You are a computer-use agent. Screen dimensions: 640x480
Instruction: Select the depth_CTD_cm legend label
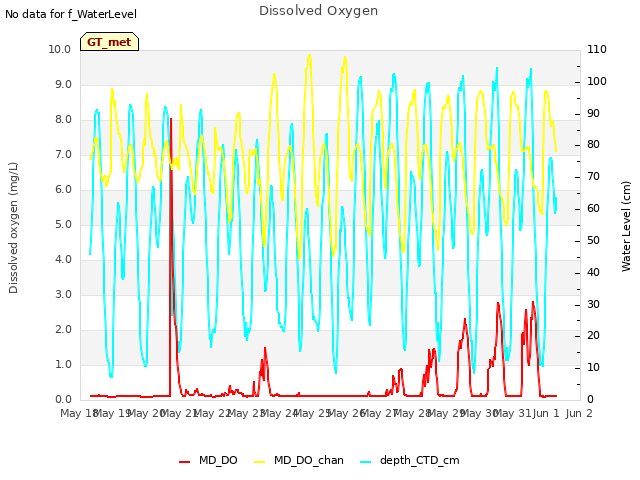[420, 460]
